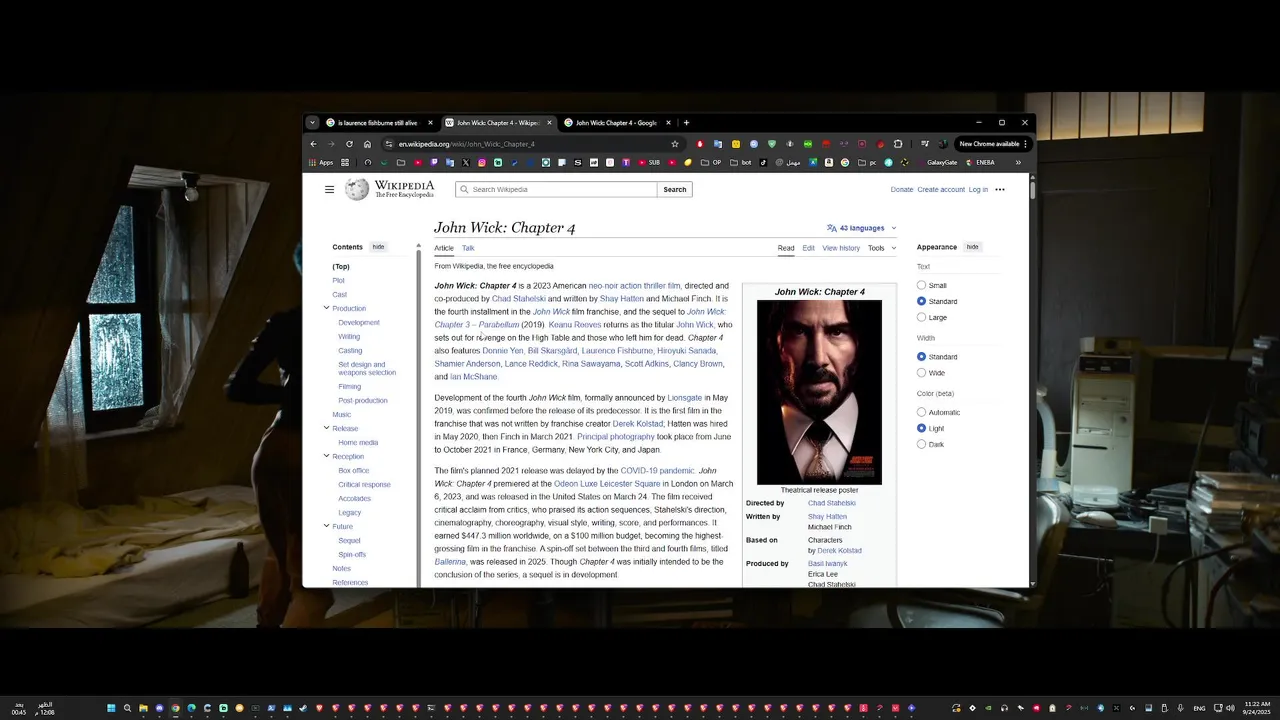Click the Create account link
Image resolution: width=1280 pixels, height=720 pixels.
click(x=941, y=189)
